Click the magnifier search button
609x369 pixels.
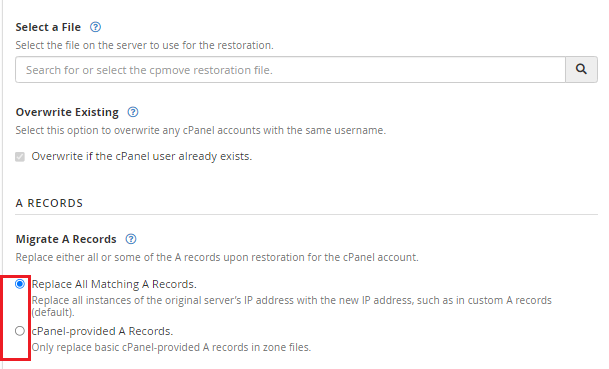tap(581, 70)
